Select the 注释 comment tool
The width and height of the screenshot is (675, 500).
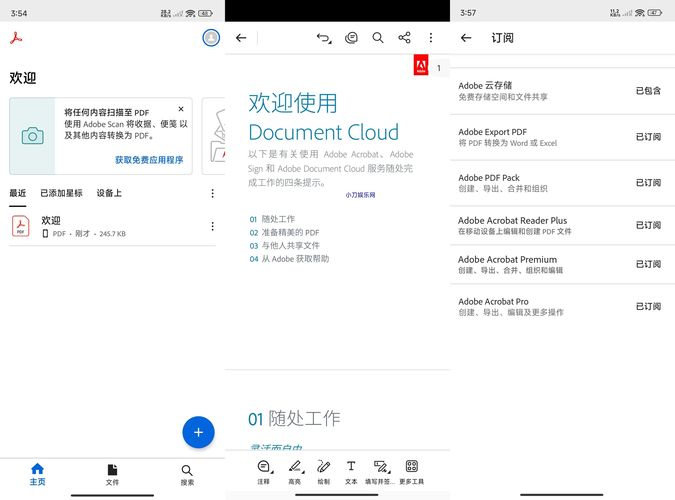(x=264, y=472)
